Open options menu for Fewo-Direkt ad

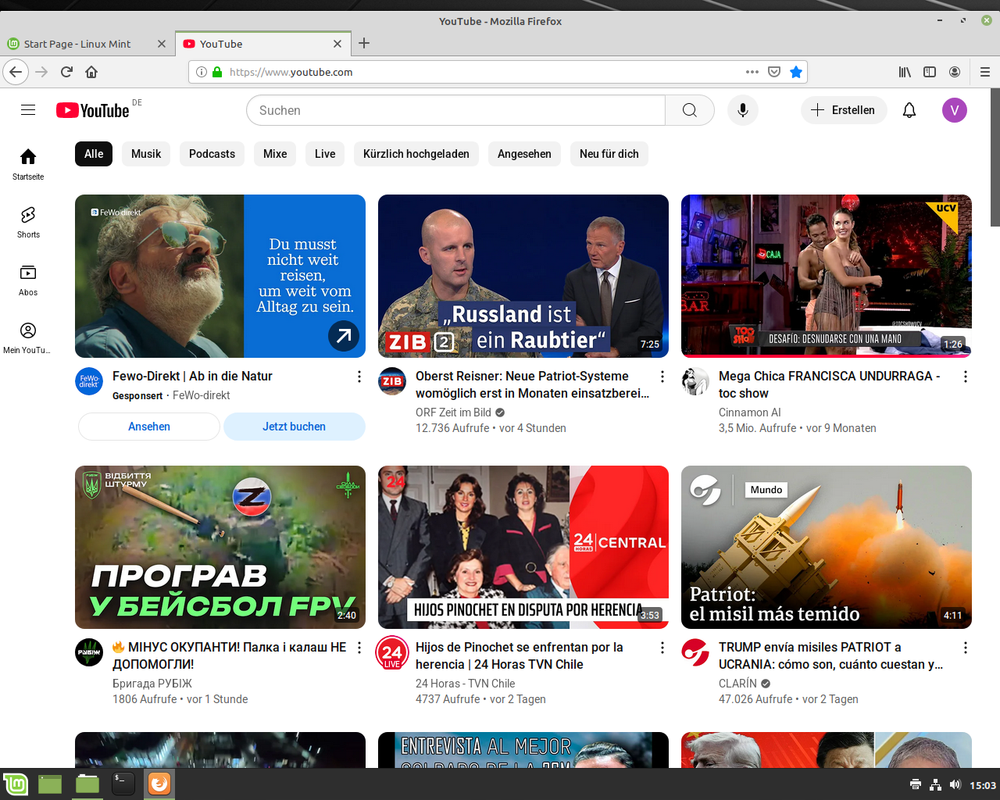[x=359, y=377]
